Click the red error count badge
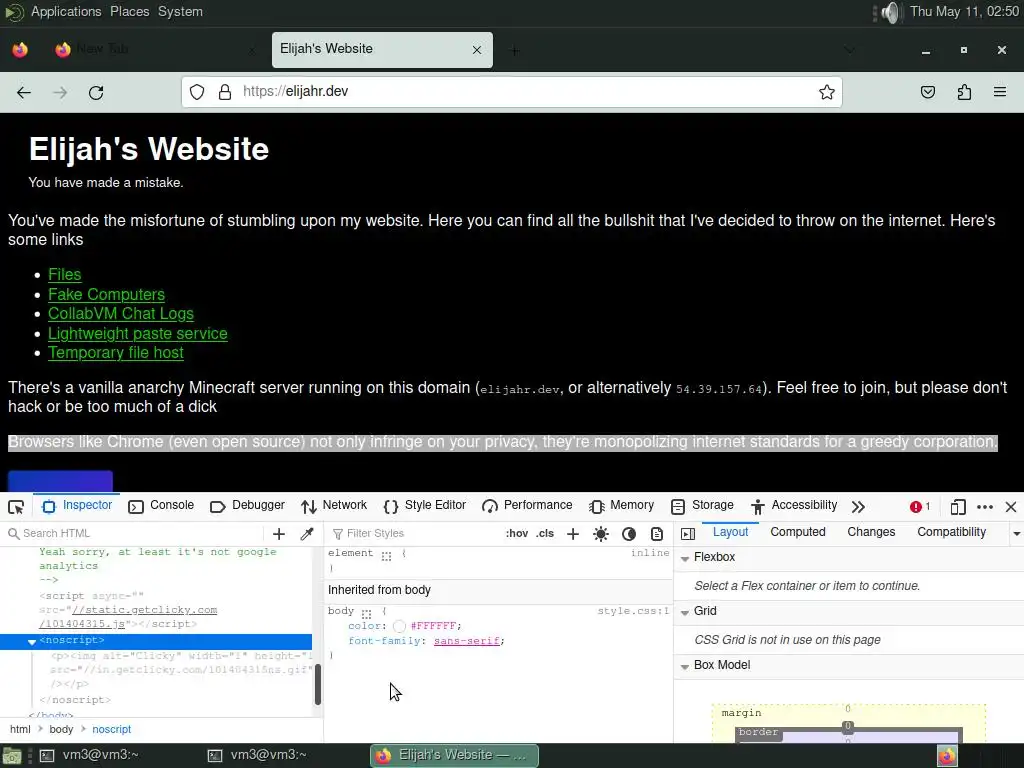The height and width of the screenshot is (768, 1024). click(x=920, y=507)
